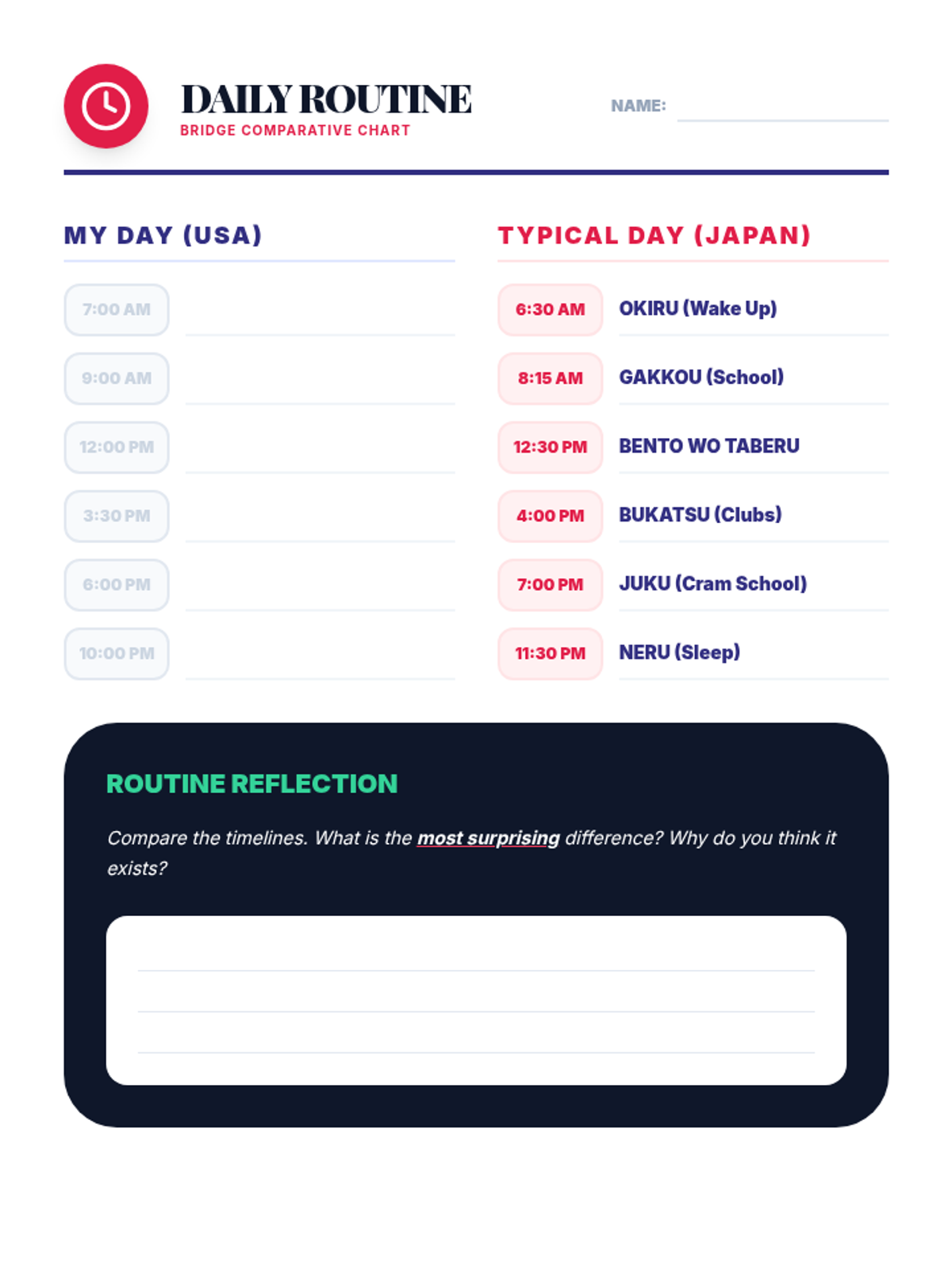Image resolution: width=952 pixels, height=1270 pixels.
Task: Click inside the reflection answer box
Action: coord(476,1000)
